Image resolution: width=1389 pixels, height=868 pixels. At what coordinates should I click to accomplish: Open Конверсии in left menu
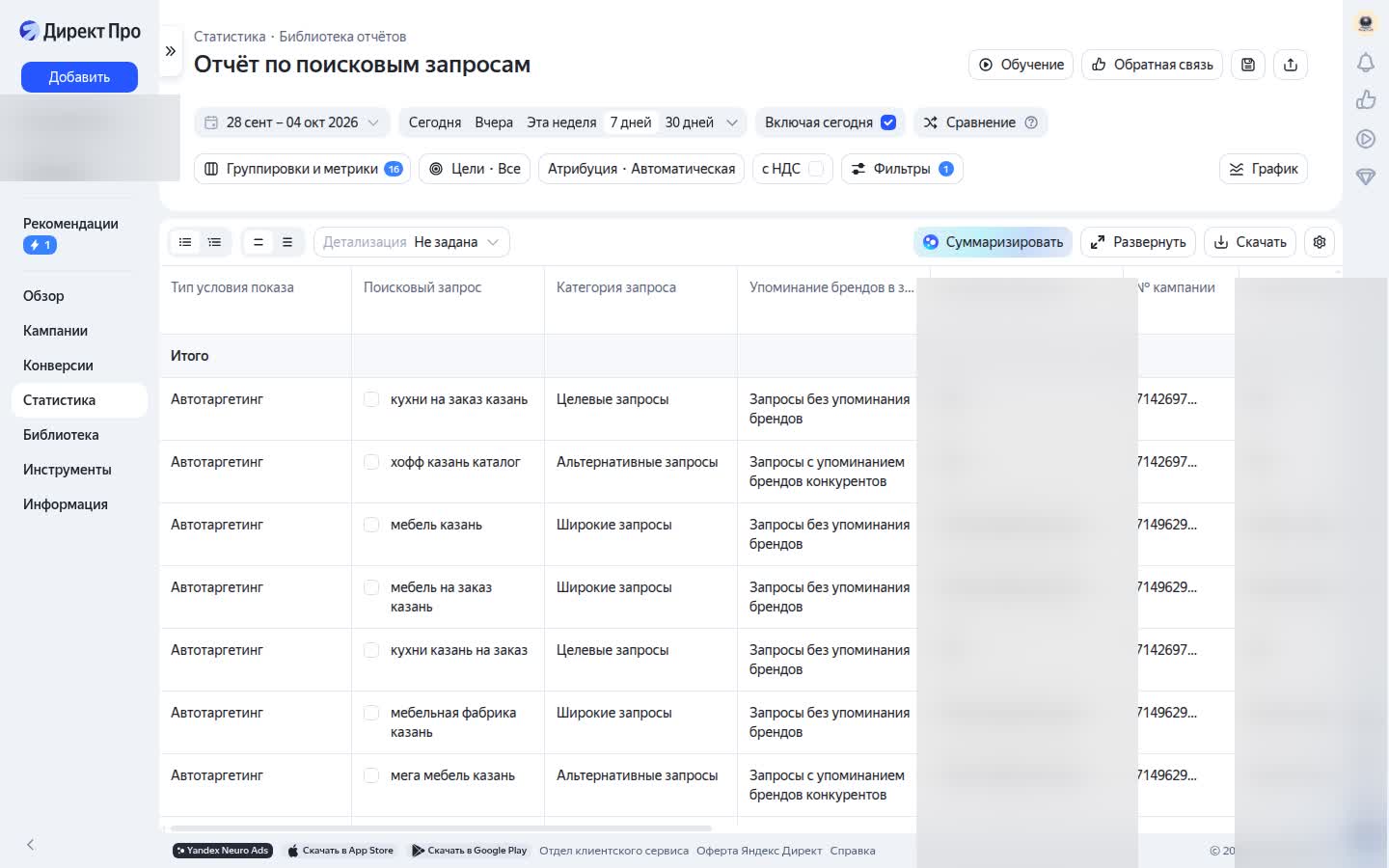pos(58,366)
